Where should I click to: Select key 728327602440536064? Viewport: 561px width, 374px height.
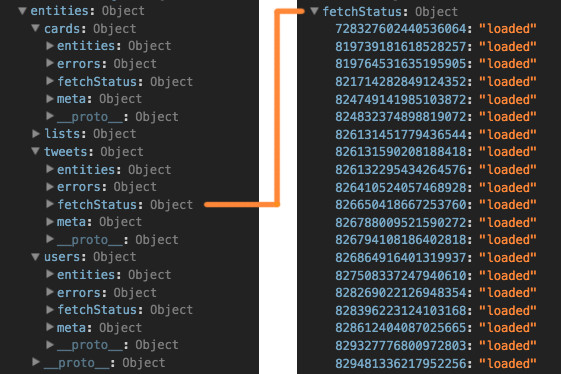click(x=401, y=29)
